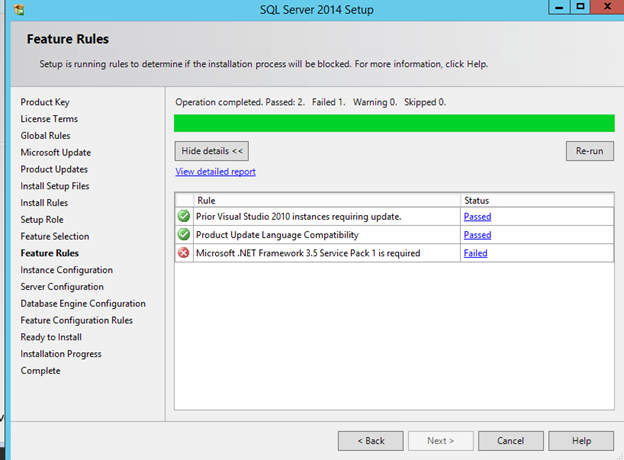Screen dimensions: 624x460
Task: Select Instance Configuration step in sidebar
Action: pyautogui.click(x=66, y=270)
